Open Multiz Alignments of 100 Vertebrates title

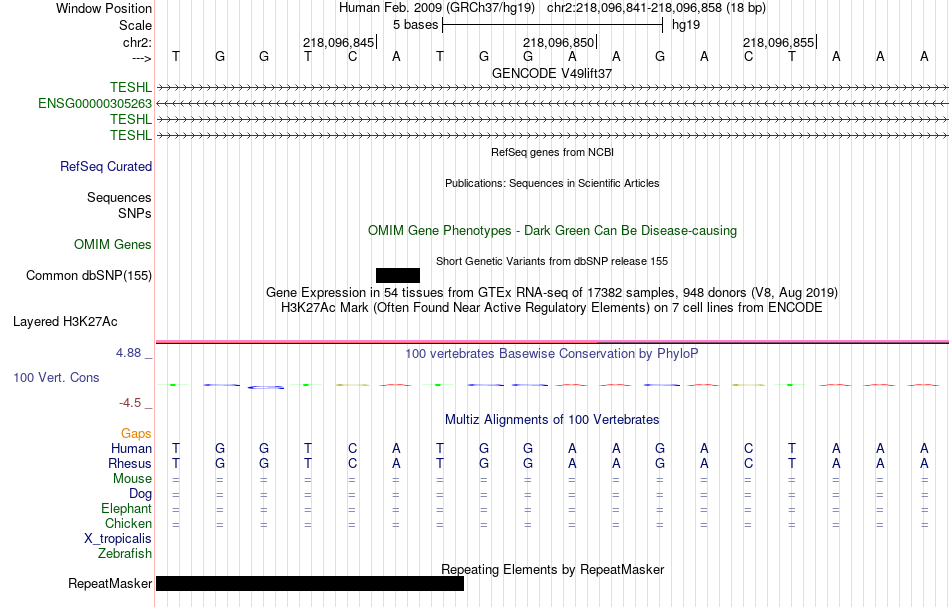552,420
